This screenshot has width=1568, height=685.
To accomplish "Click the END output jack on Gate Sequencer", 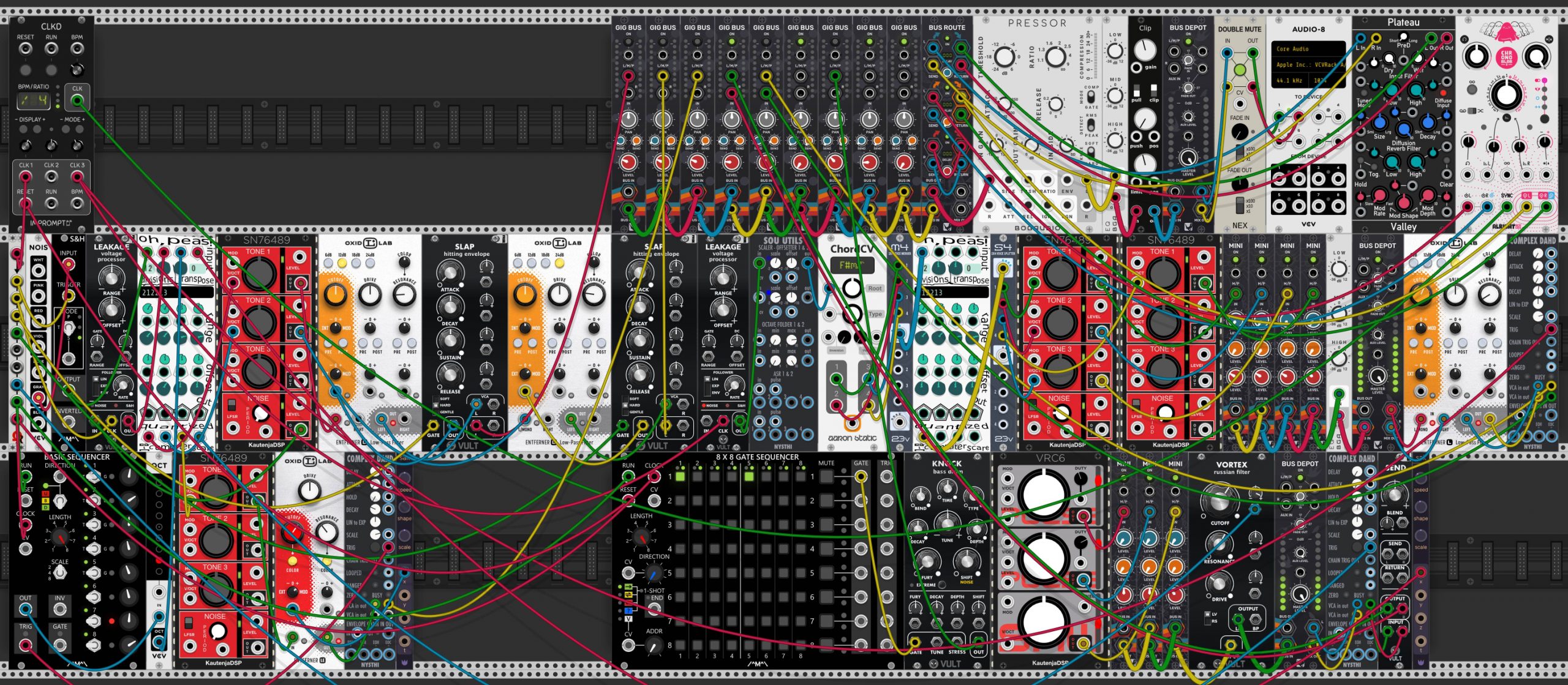I will [x=655, y=609].
